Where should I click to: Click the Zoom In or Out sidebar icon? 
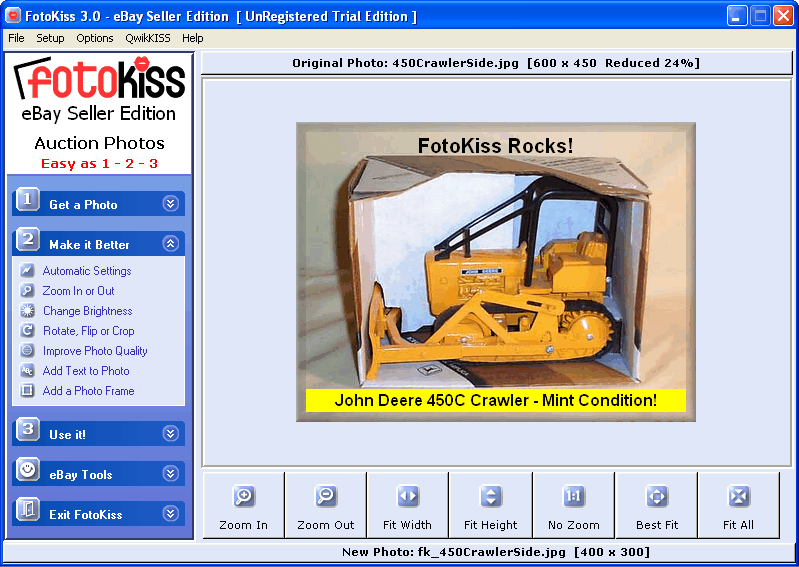27,290
